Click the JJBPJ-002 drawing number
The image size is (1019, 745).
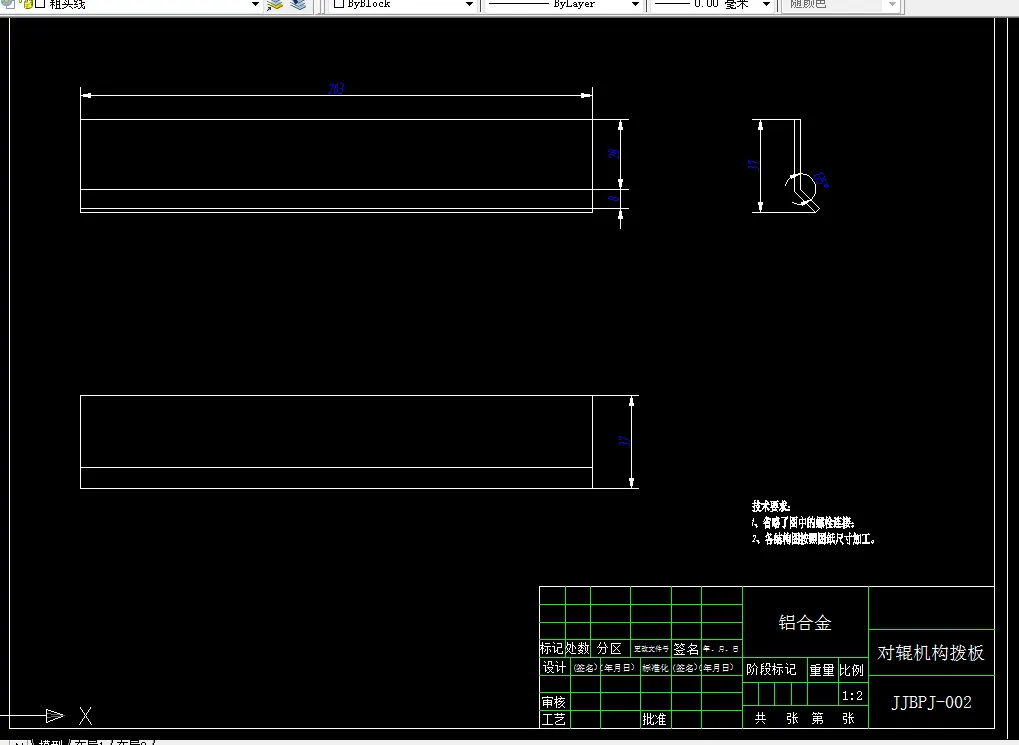click(x=931, y=702)
